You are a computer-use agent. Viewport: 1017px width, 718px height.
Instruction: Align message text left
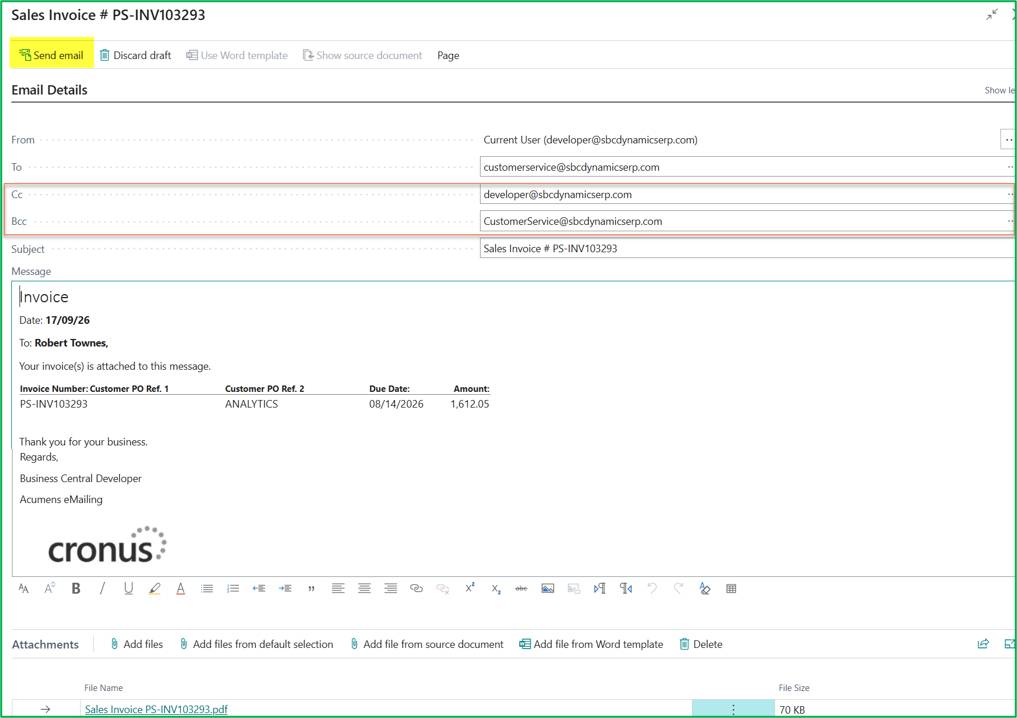point(338,588)
